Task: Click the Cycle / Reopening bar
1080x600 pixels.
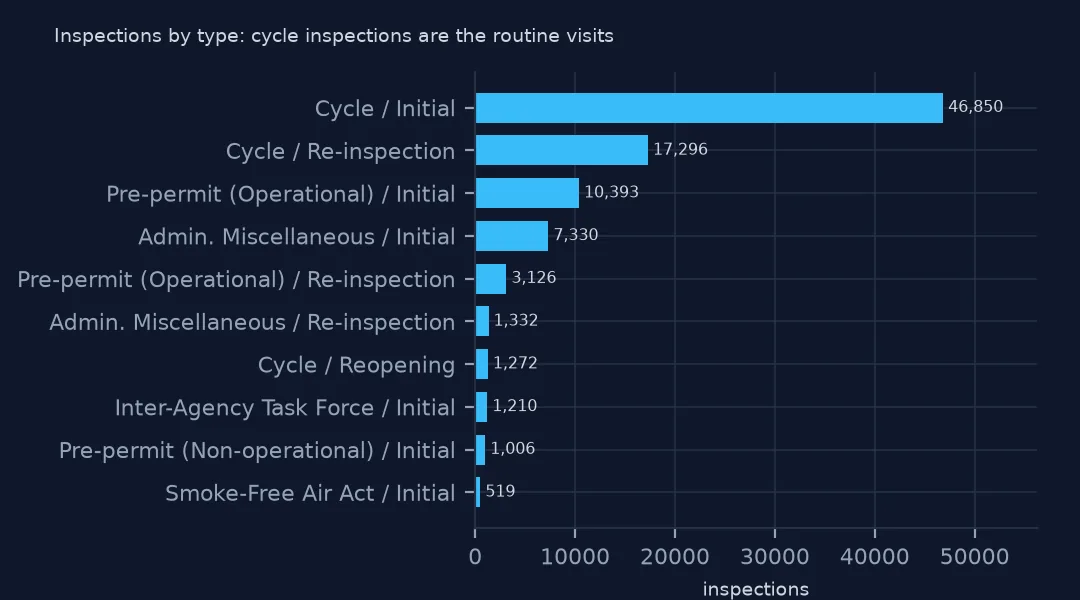Action: point(481,364)
